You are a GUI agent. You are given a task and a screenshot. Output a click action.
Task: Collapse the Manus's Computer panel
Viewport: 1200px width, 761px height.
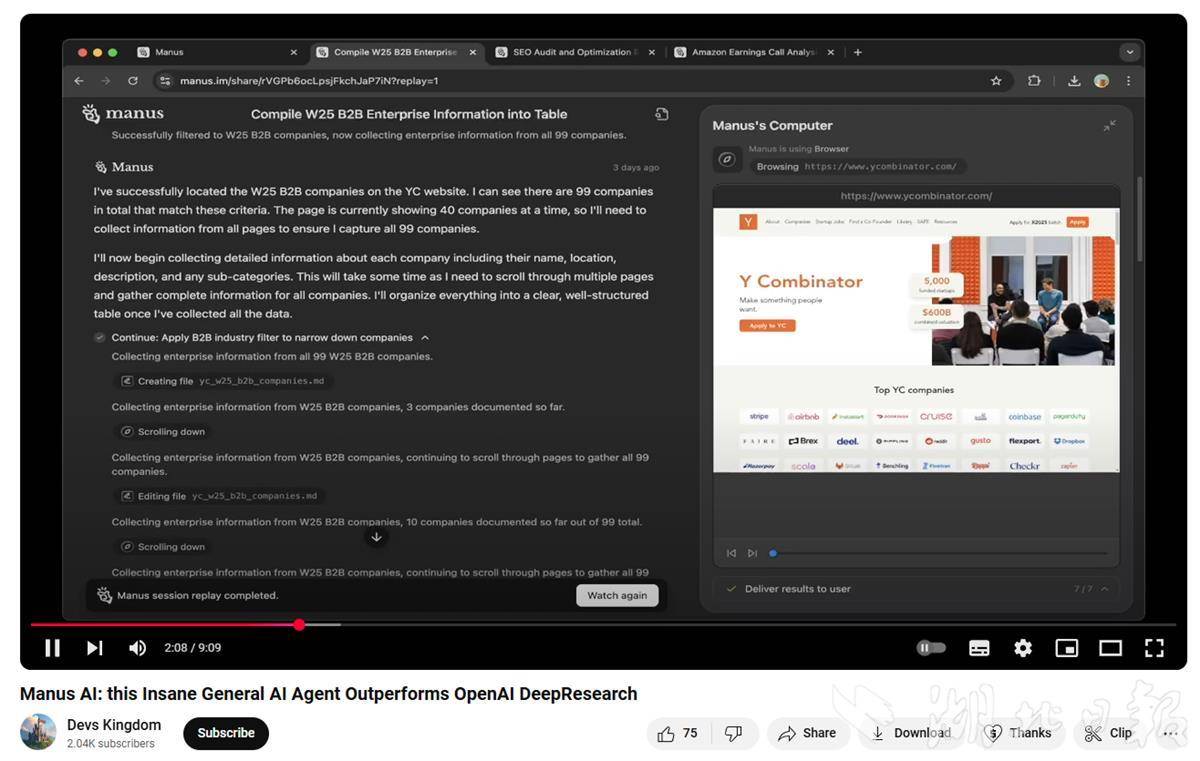(1109, 126)
